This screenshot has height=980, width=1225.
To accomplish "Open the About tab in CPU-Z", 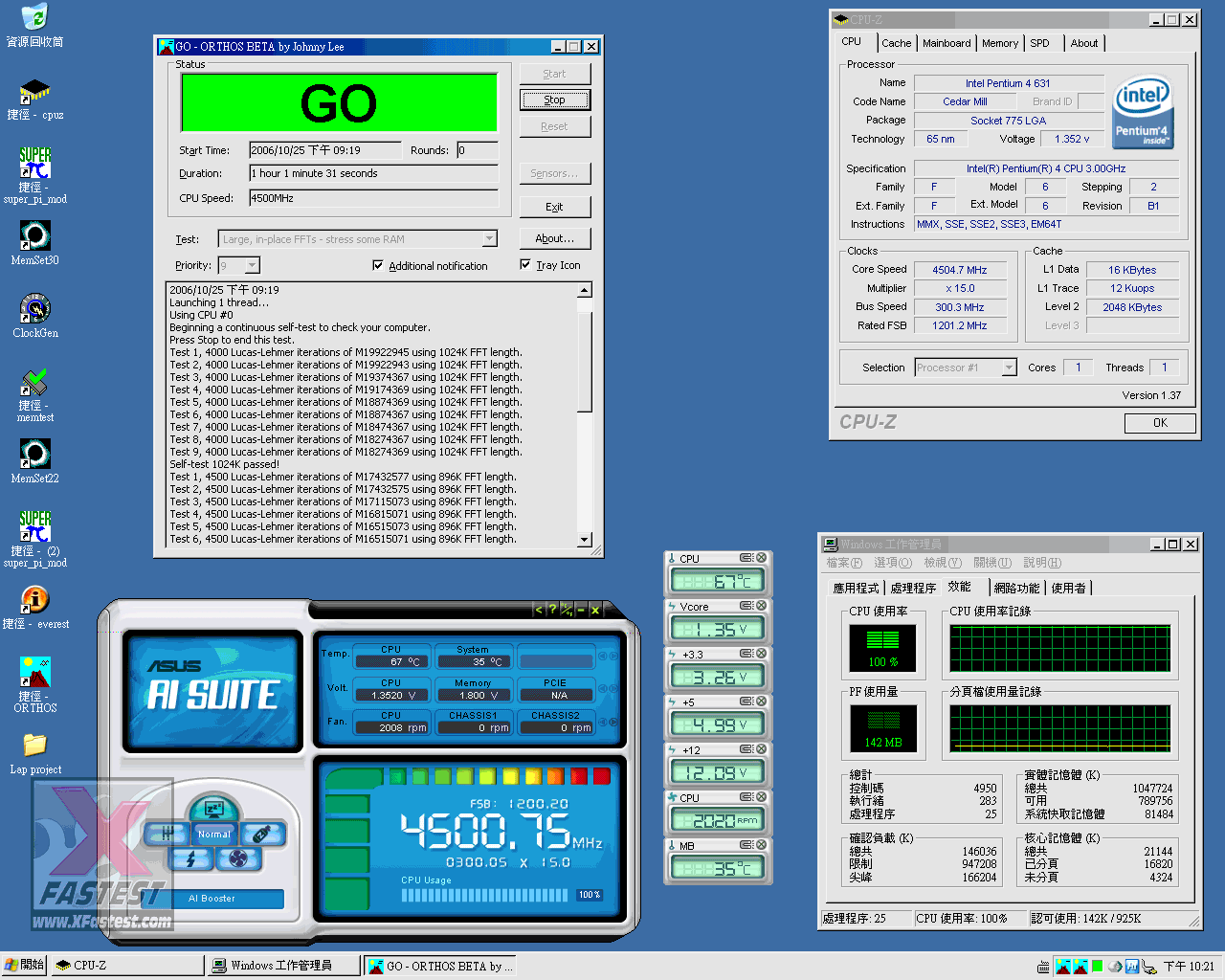I will coord(1084,43).
